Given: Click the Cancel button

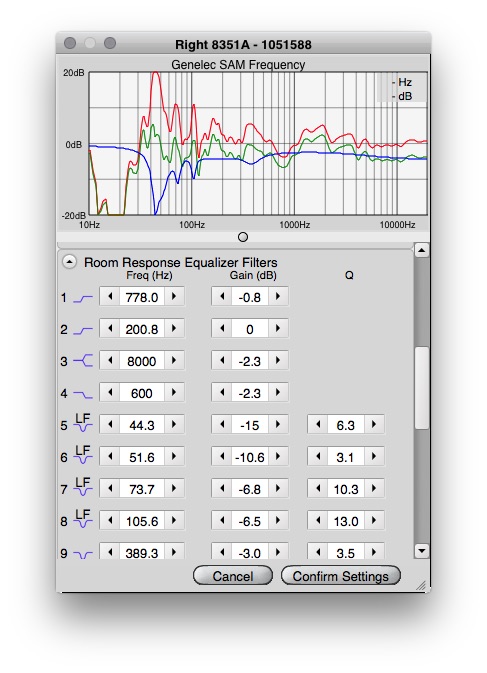Looking at the screenshot, I should click(233, 576).
